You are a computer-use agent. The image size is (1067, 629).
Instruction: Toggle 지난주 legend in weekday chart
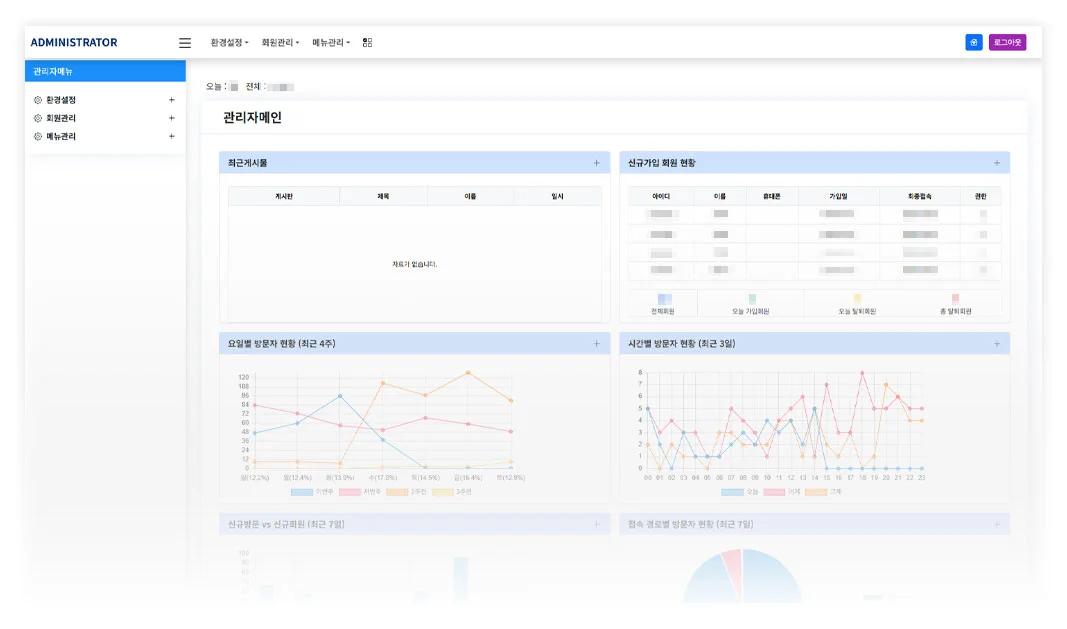(x=359, y=491)
